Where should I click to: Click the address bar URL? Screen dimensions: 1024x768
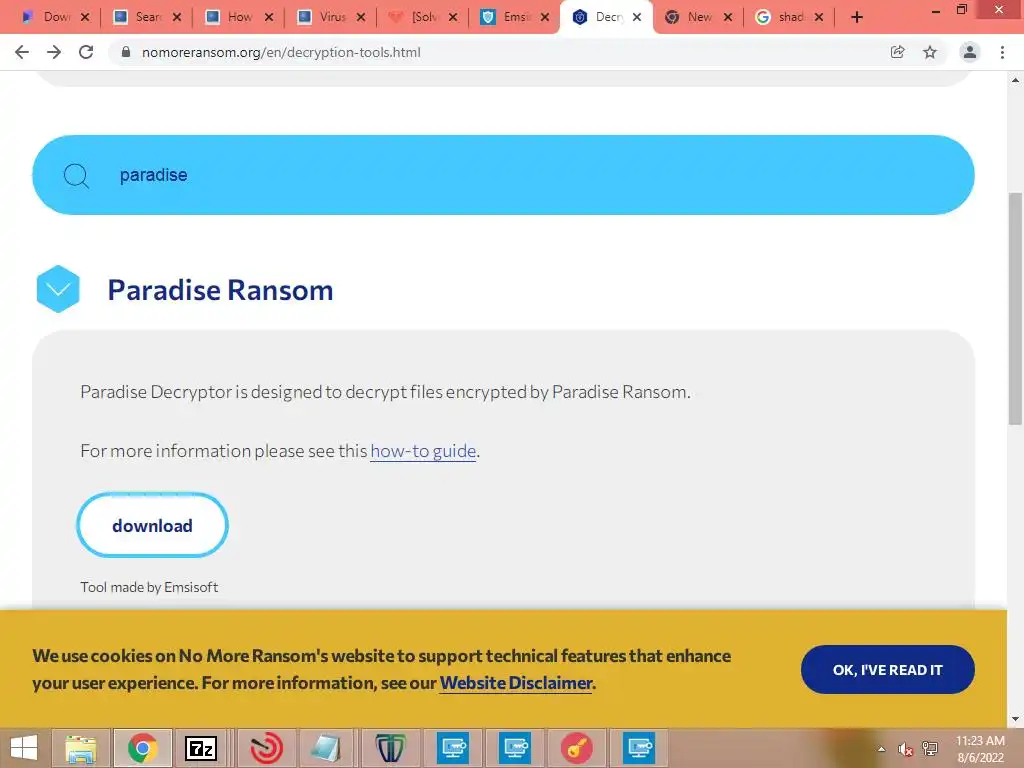coord(281,52)
